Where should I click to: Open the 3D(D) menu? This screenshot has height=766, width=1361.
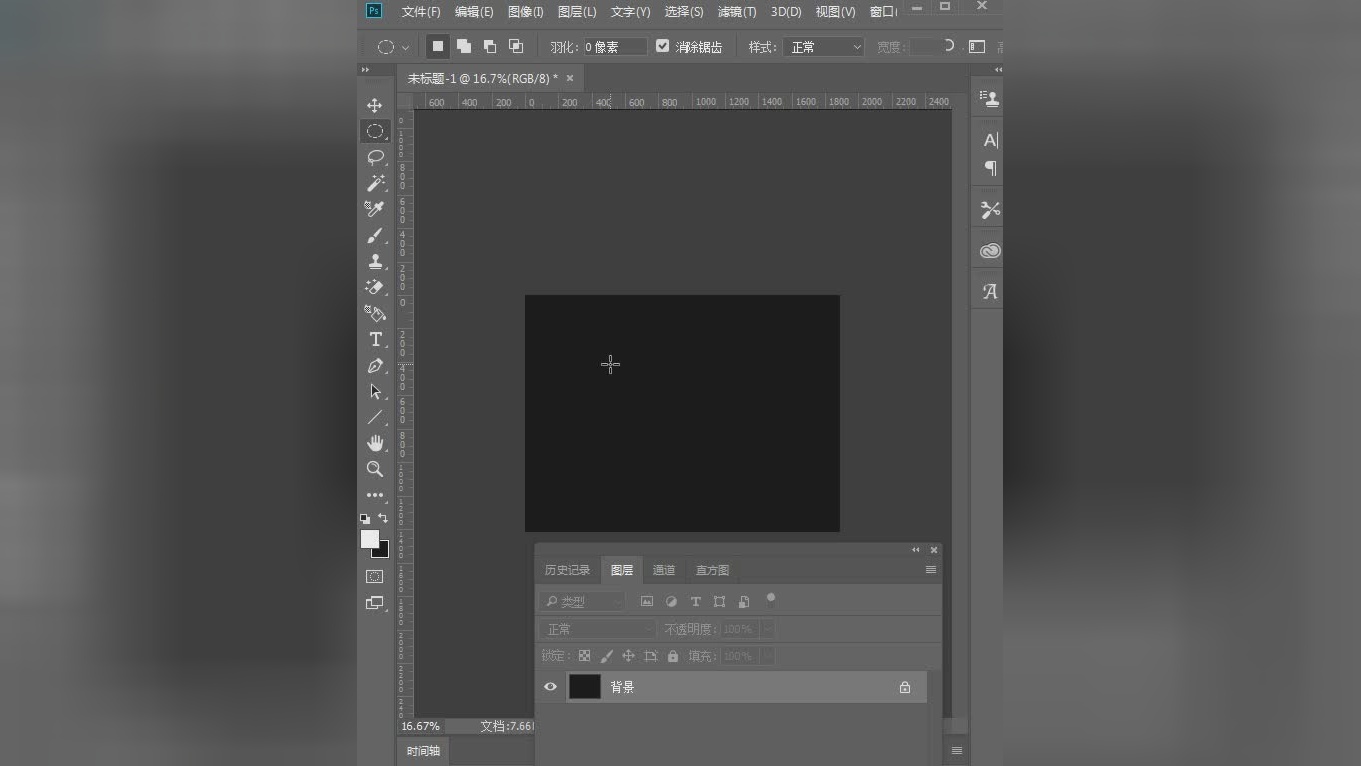pos(786,12)
